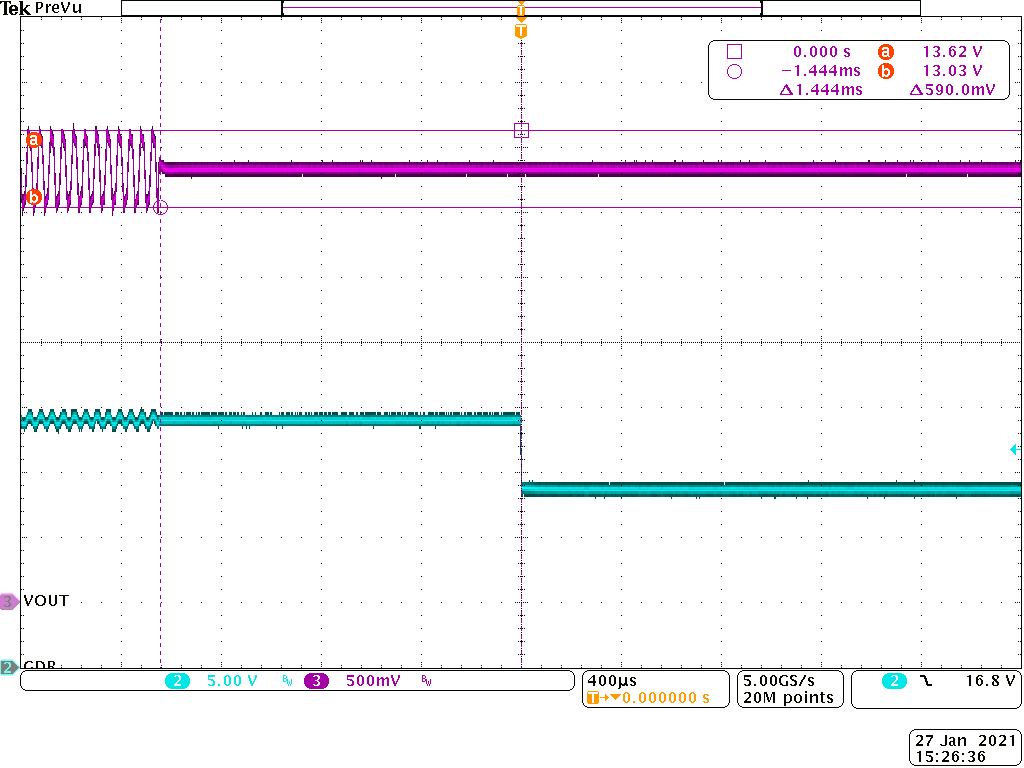Click the square cursor symbol in the measurement readout
The width and height of the screenshot is (1024, 768).
click(x=735, y=51)
